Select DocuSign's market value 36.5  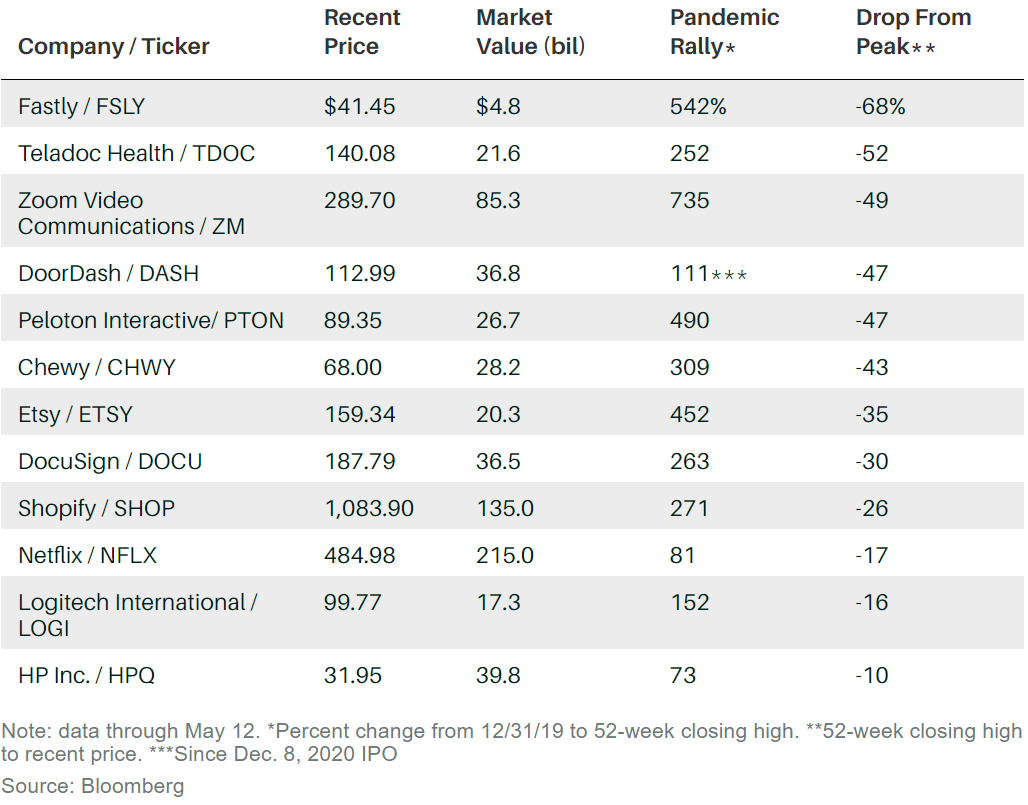[498, 462]
